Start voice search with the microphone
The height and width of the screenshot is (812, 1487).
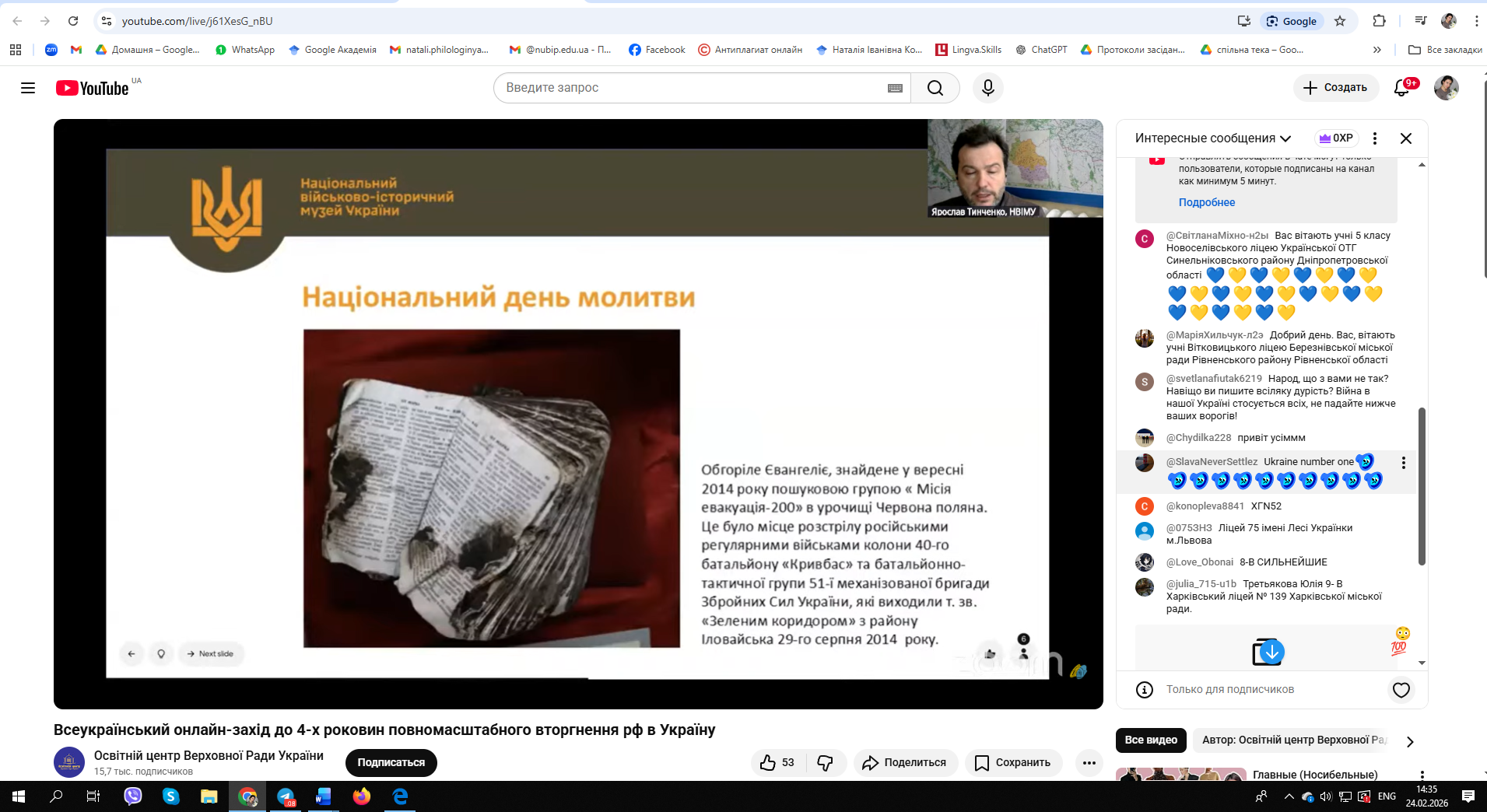pos(988,88)
